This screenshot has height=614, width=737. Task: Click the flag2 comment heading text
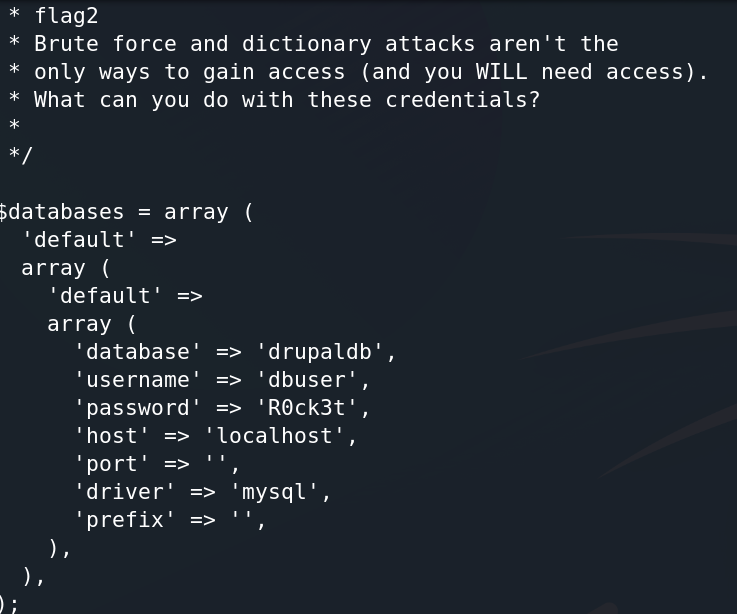click(x=66, y=16)
